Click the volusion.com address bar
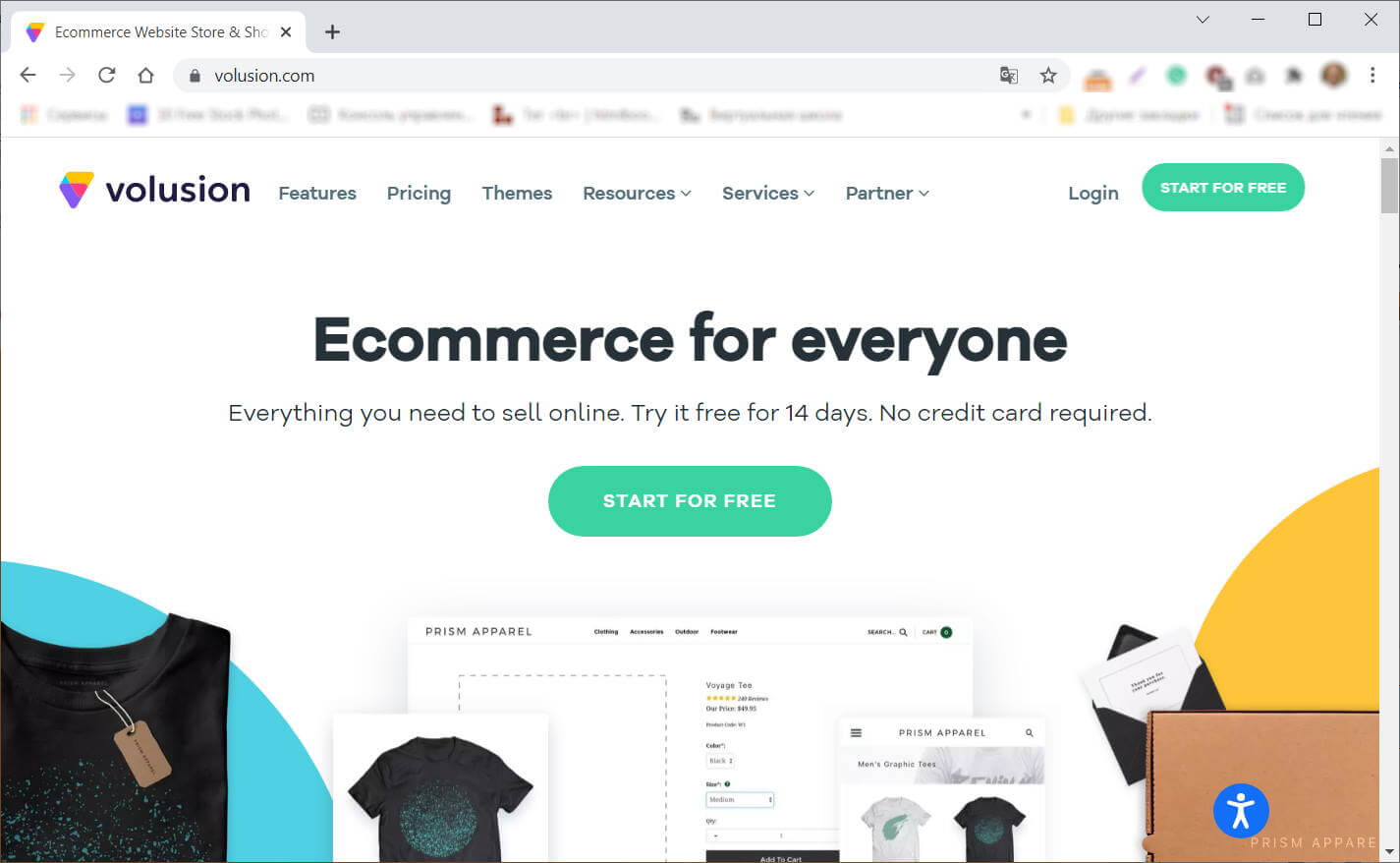Screen dimensions: 1400x863 589,76
